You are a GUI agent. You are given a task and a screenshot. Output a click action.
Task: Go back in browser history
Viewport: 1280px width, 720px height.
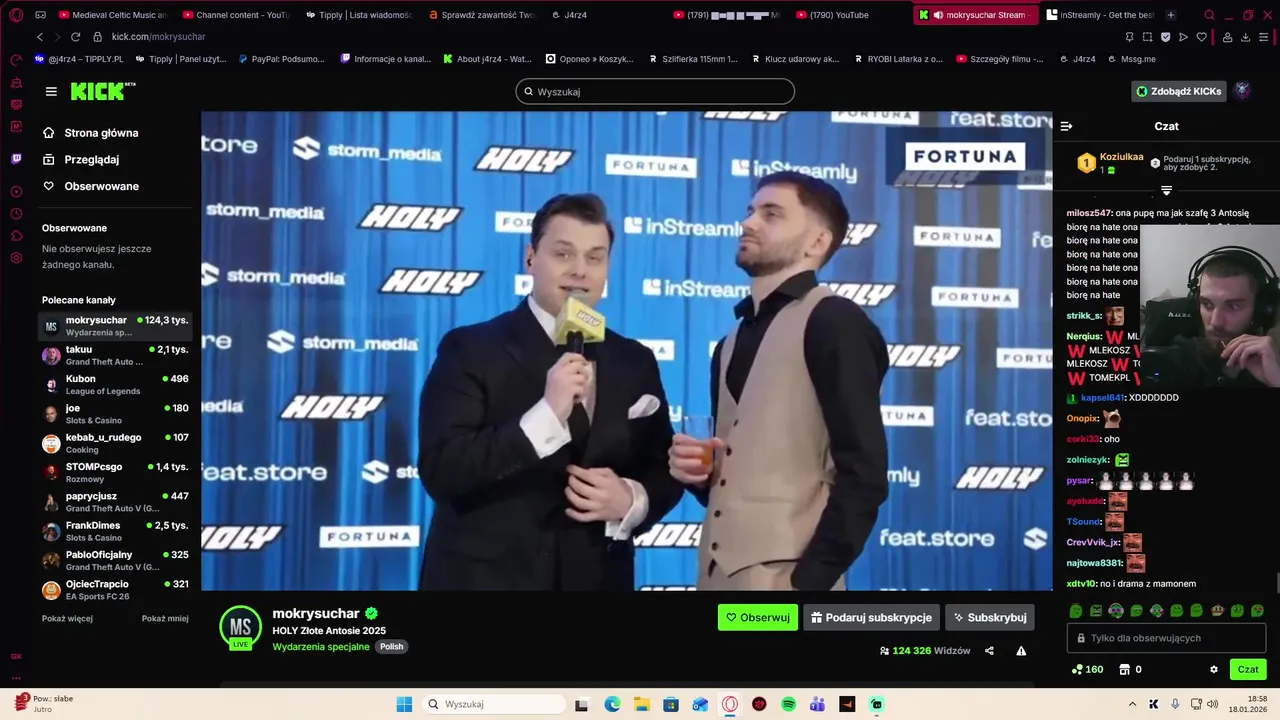[x=40, y=37]
